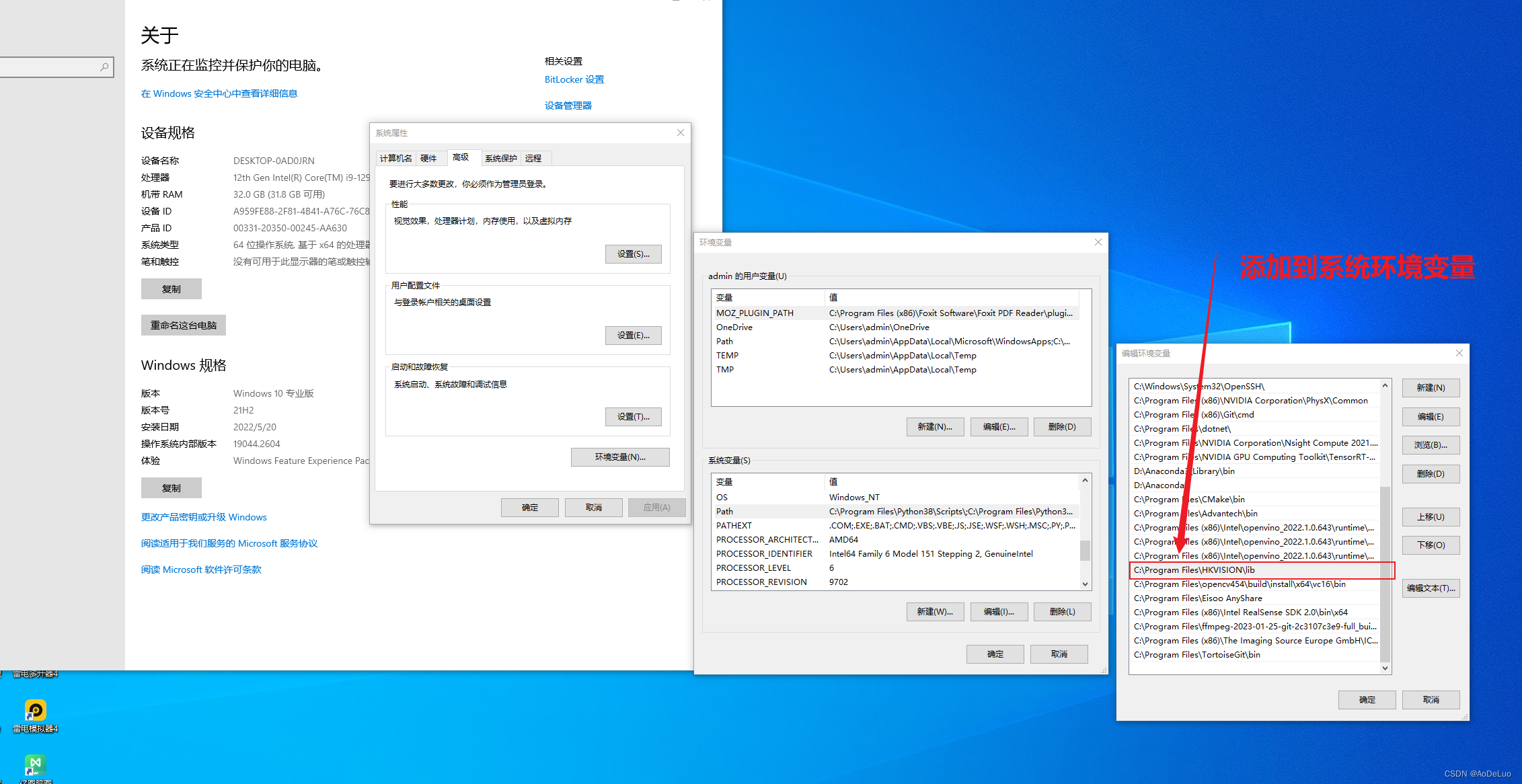Select C:\Windows\System32\OpenSSH\ path entry
The height and width of the screenshot is (784, 1522).
1255,387
